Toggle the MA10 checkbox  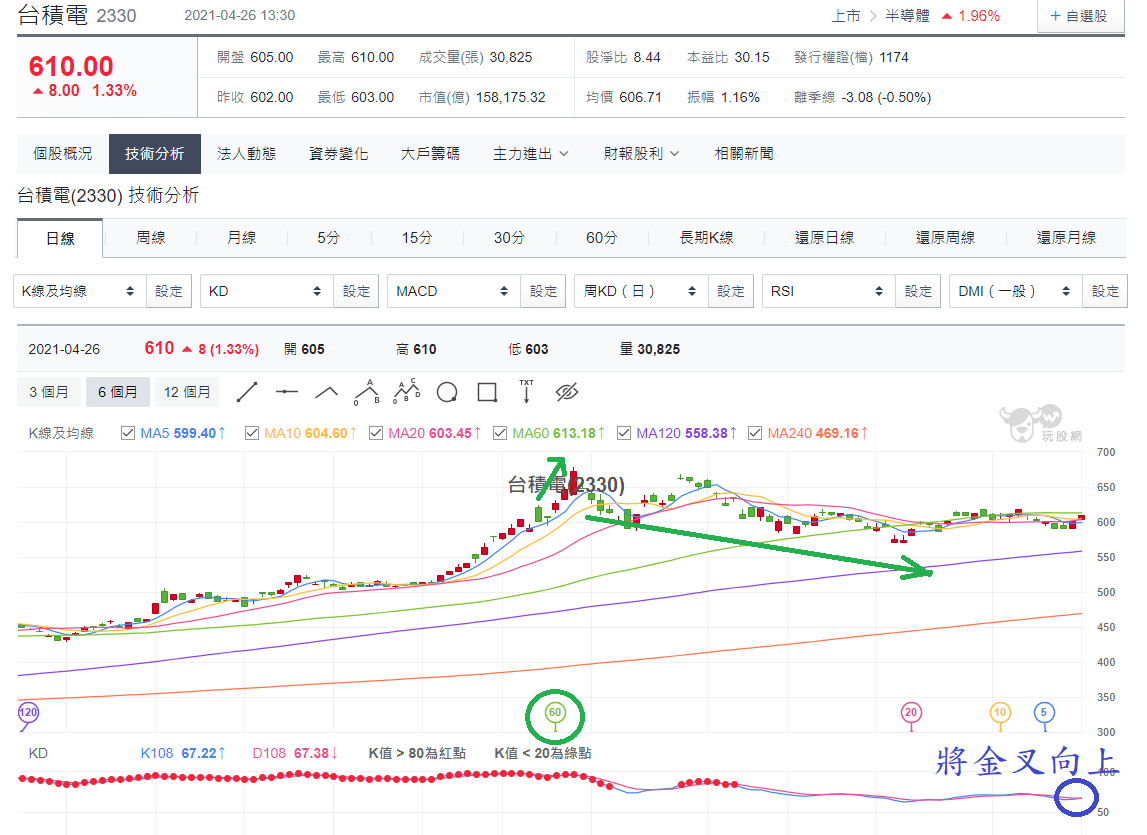[252, 433]
